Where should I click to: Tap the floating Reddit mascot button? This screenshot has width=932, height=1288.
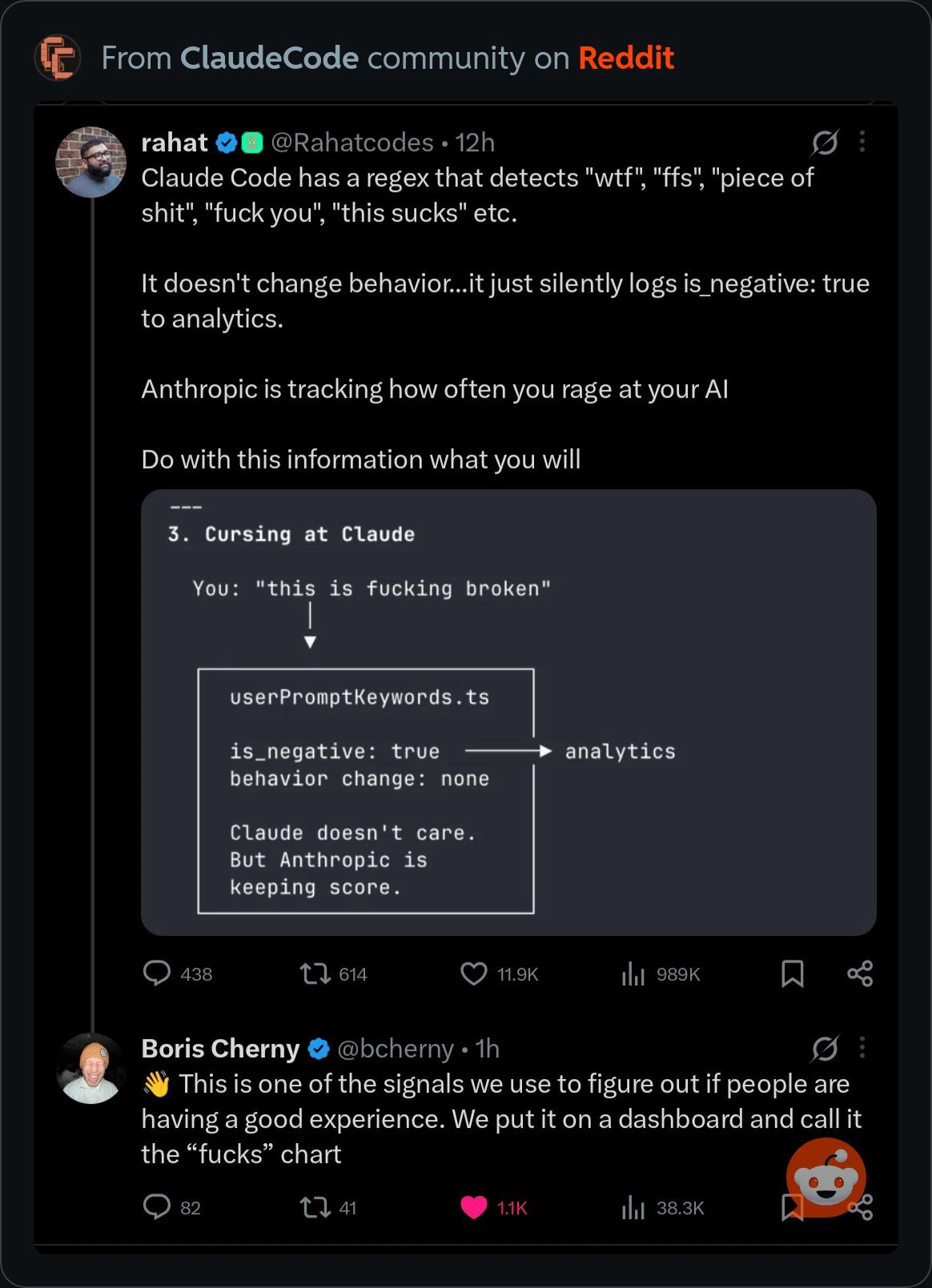coord(826,1177)
